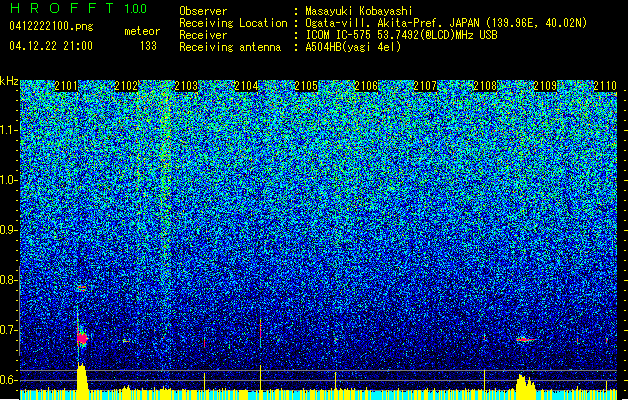Click the 2108 time marker
Screen dimensions: 629x400
click(x=485, y=86)
